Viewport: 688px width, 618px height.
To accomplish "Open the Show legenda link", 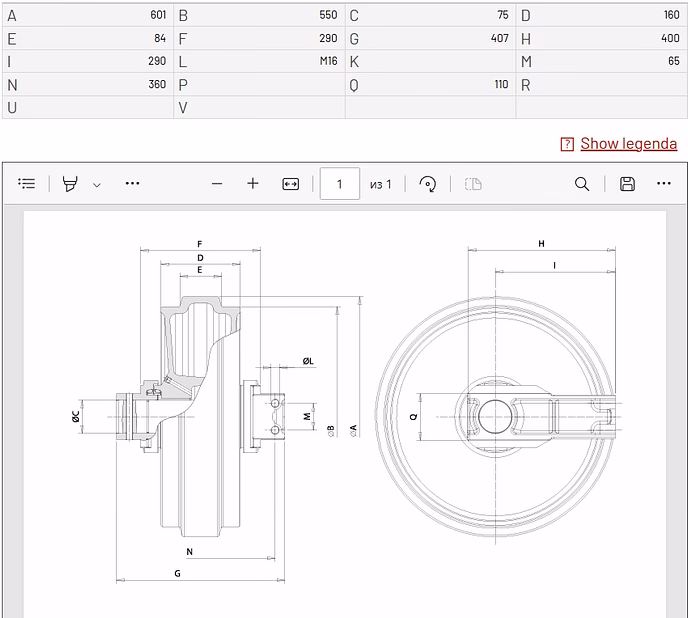I will (x=628, y=144).
